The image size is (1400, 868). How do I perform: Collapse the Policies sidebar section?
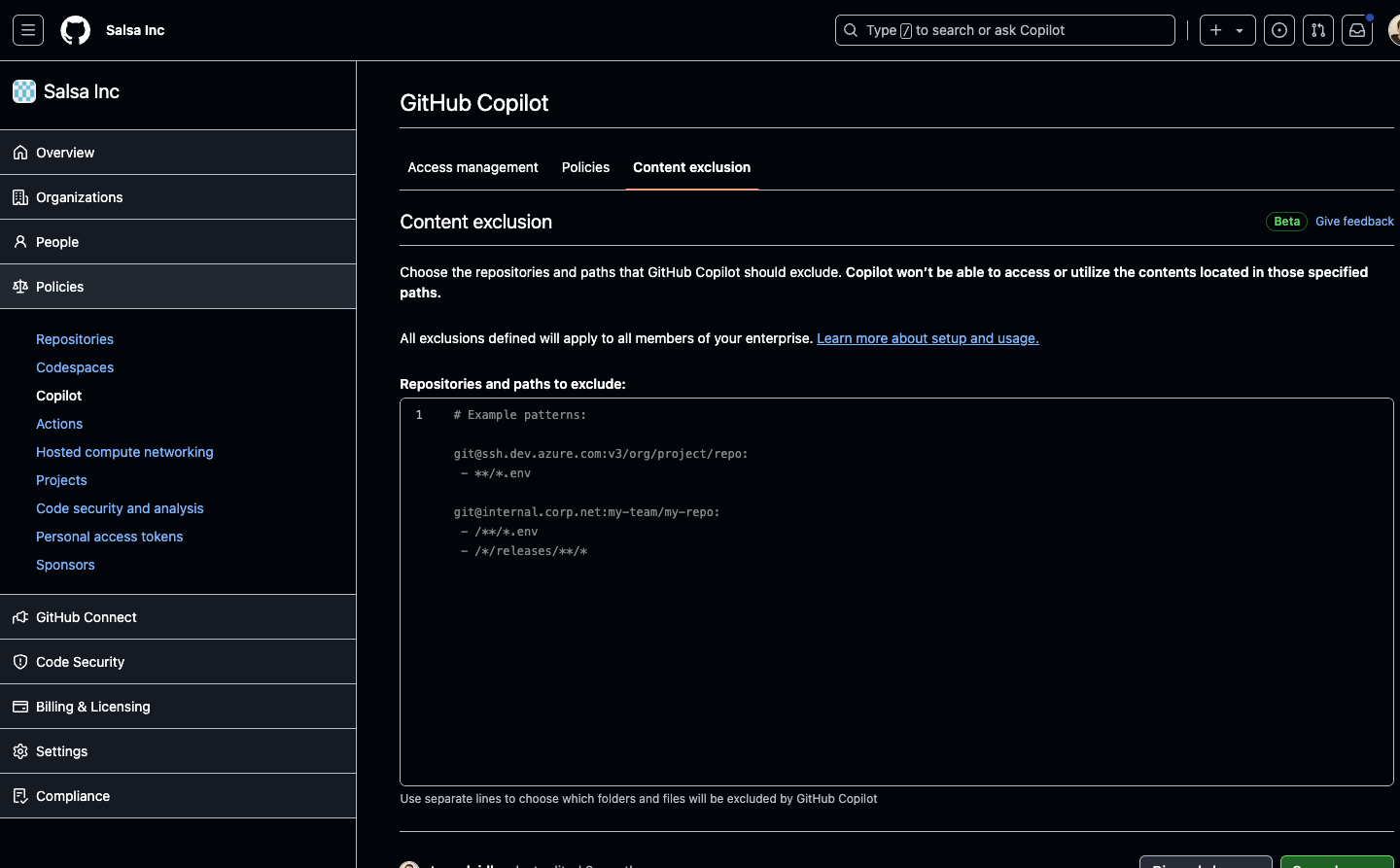point(178,287)
